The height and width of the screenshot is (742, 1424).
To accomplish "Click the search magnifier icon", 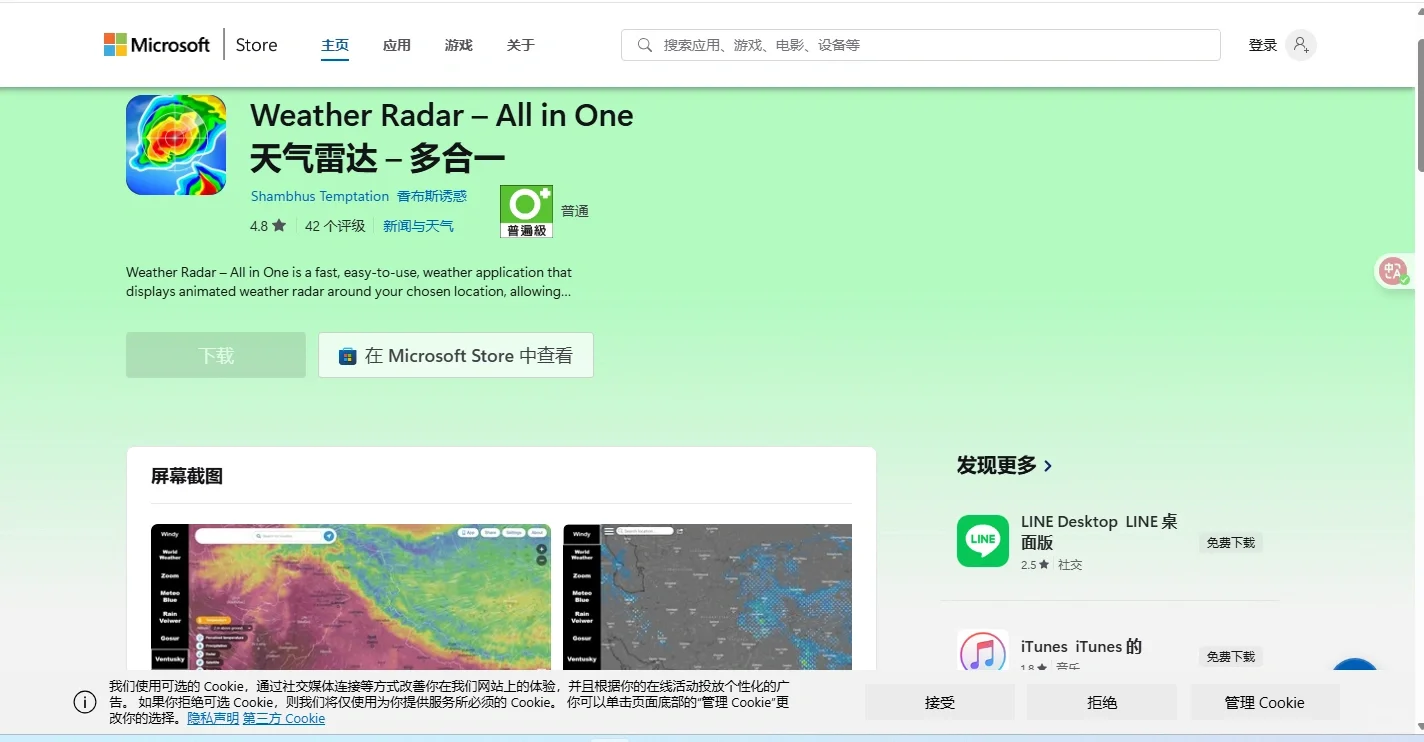I will click(644, 44).
